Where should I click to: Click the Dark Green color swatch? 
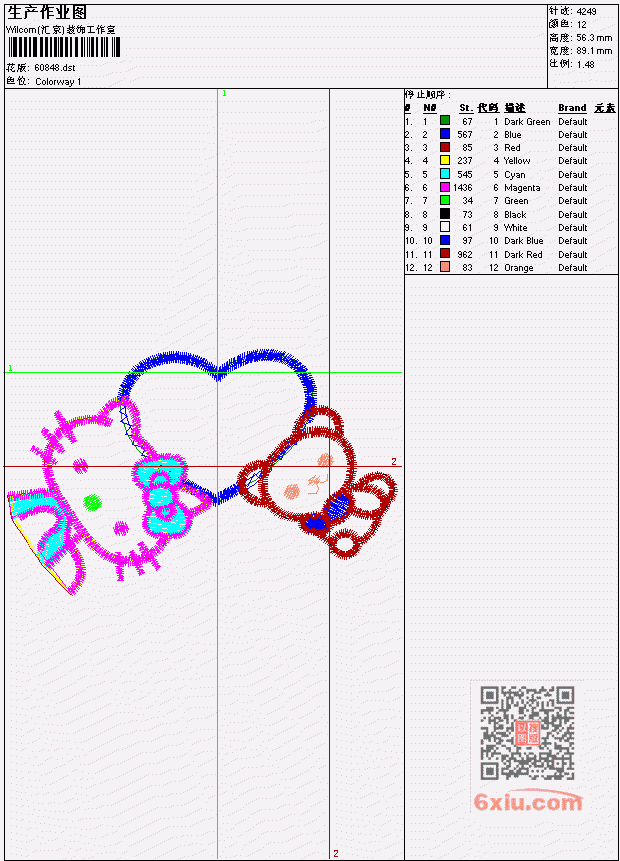click(445, 121)
